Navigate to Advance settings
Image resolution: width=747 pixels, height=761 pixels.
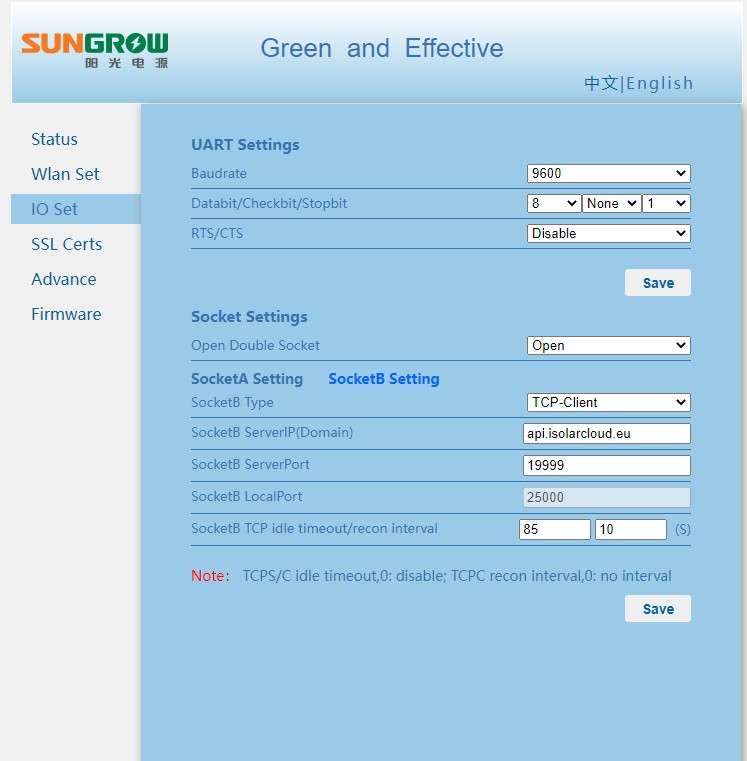(x=64, y=279)
